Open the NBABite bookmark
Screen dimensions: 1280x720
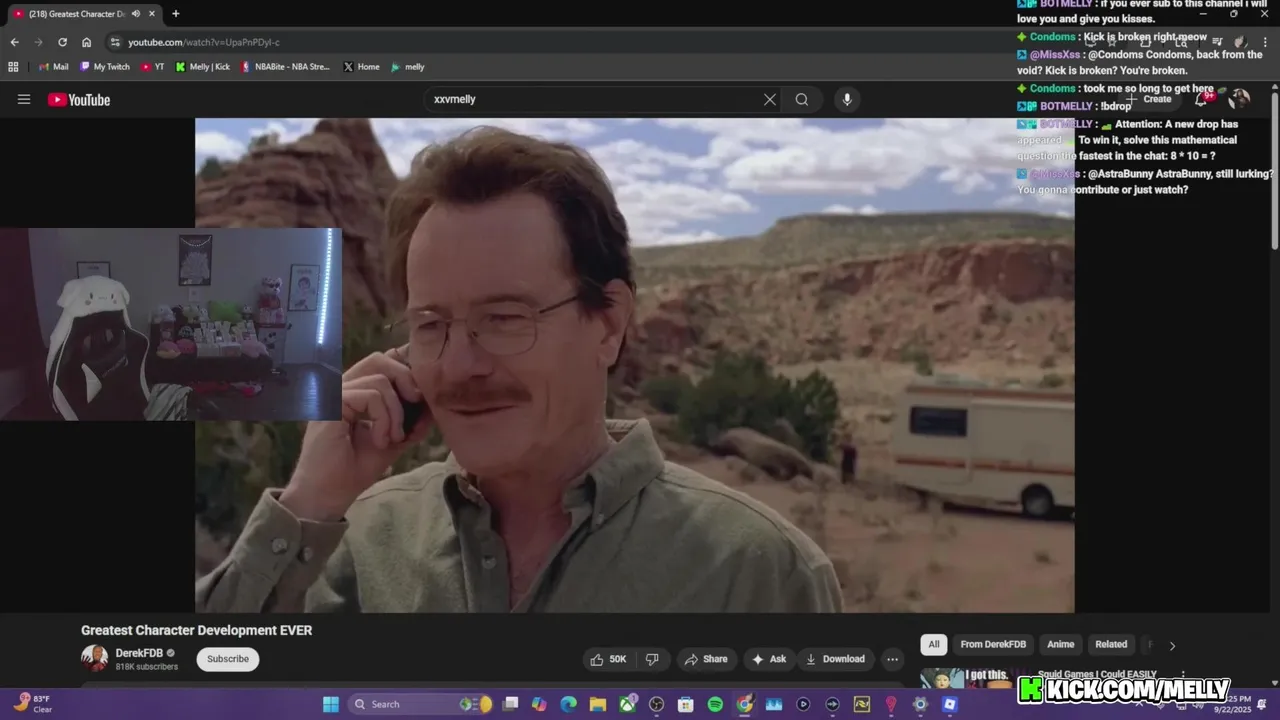285,67
